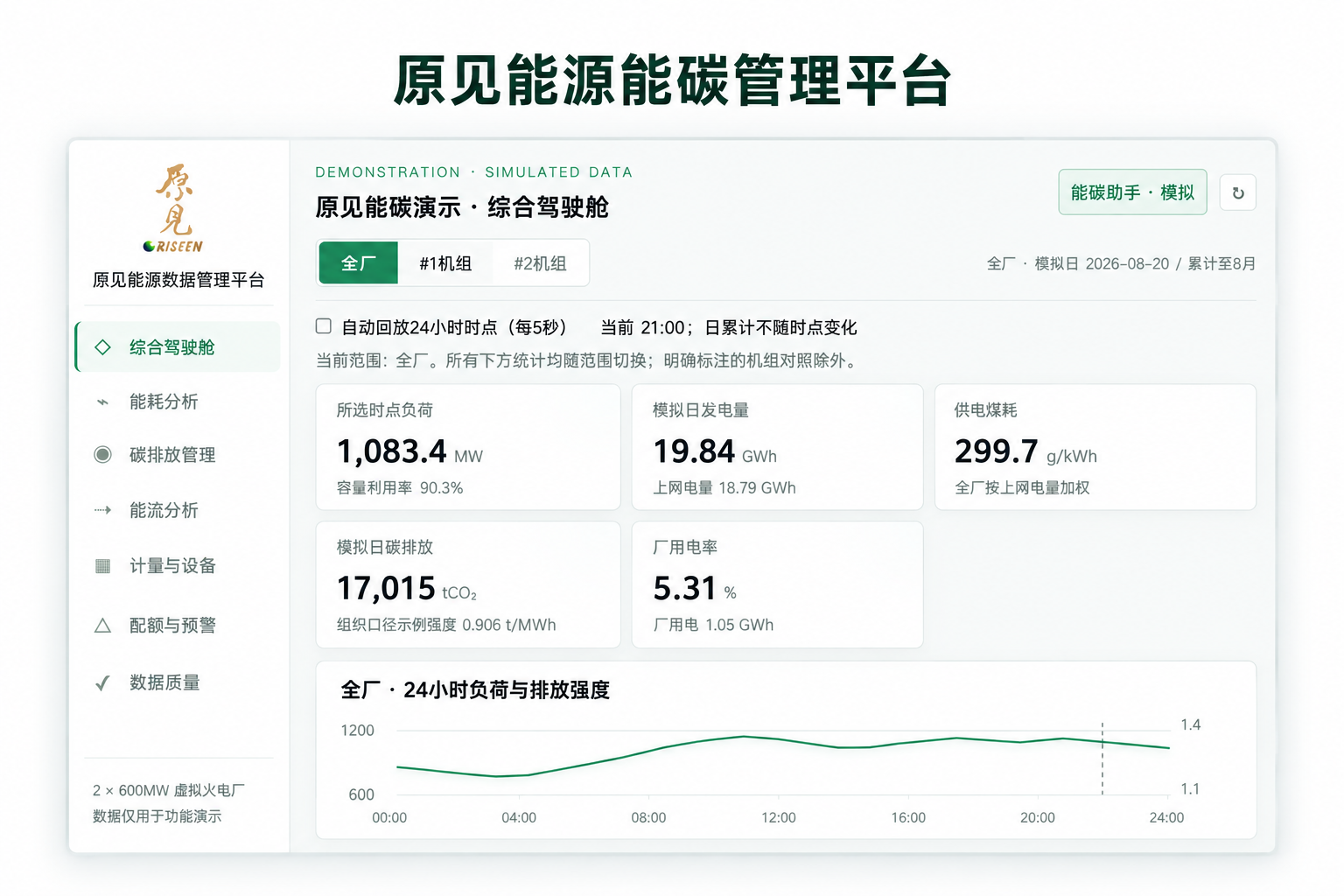The height and width of the screenshot is (896, 1344).
Task: Click the pulse icon beside 能耗分析
Action: point(102,402)
